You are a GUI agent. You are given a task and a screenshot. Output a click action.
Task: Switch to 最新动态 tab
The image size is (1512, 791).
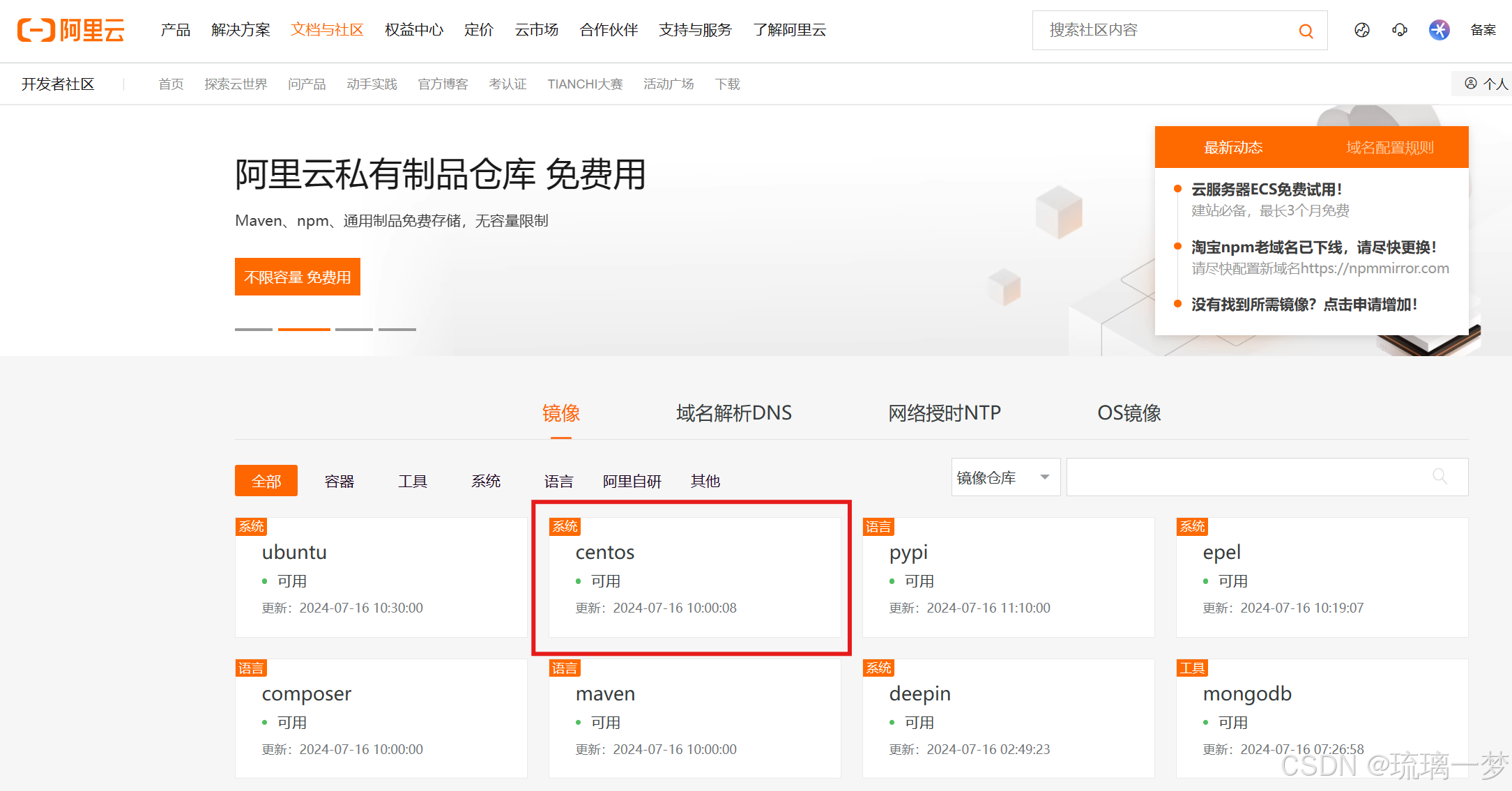pyautogui.click(x=1233, y=147)
